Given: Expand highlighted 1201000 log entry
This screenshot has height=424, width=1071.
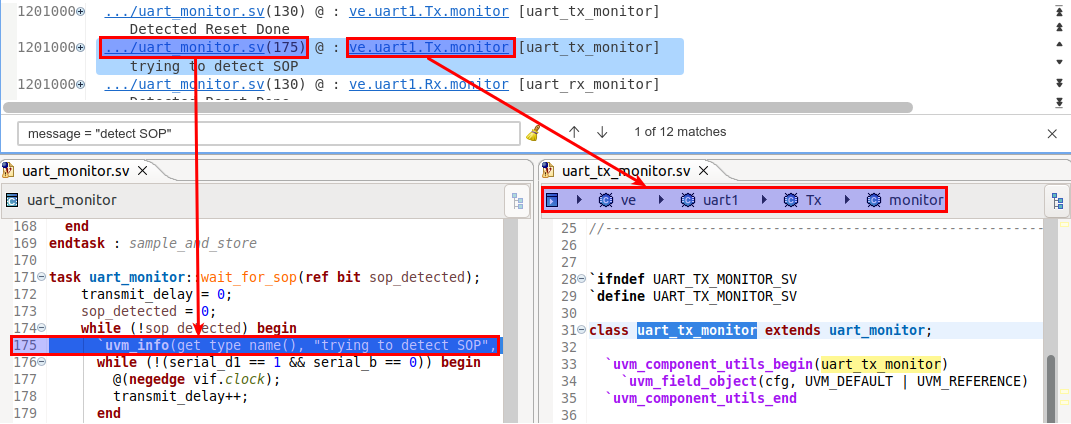Looking at the screenshot, I should pyautogui.click(x=81, y=48).
